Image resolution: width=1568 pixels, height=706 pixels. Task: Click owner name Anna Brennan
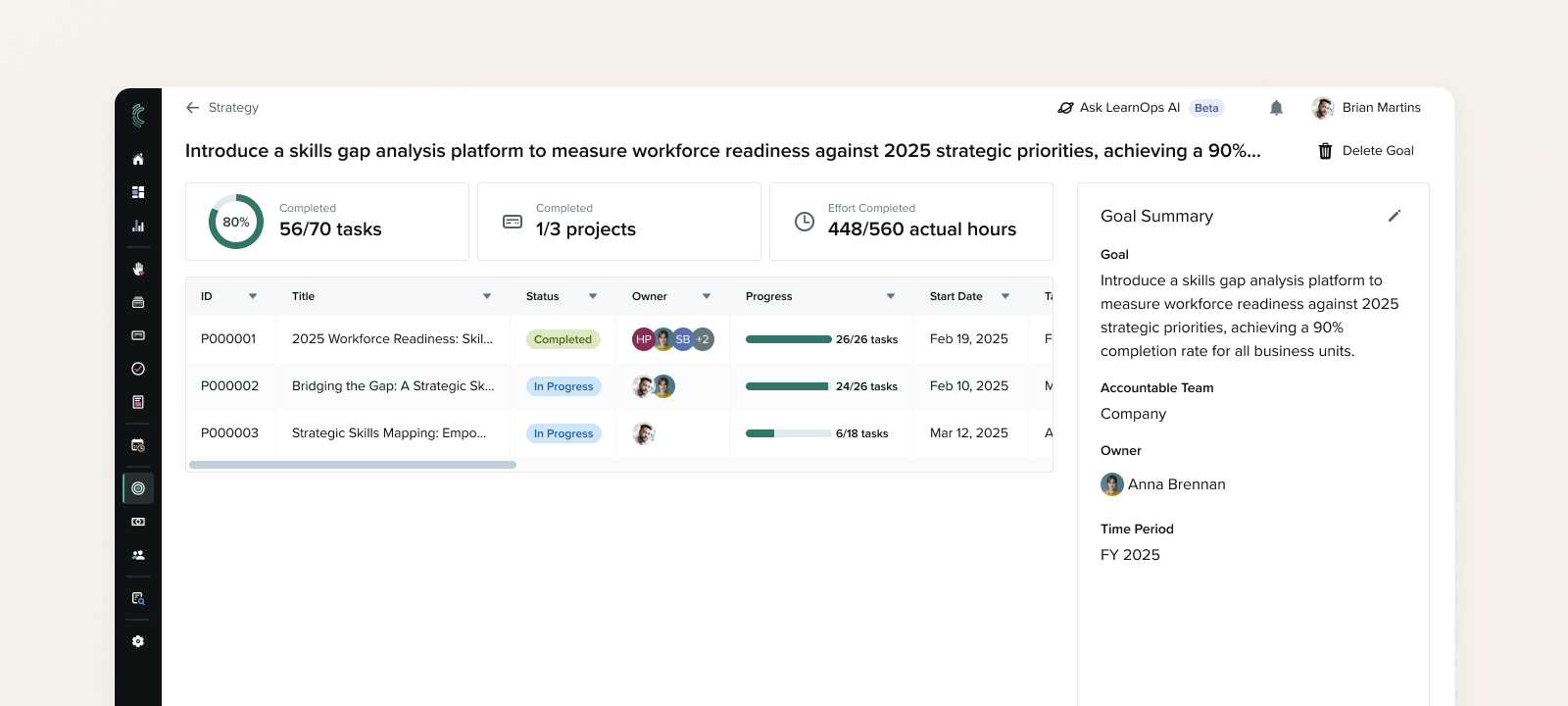(1177, 484)
